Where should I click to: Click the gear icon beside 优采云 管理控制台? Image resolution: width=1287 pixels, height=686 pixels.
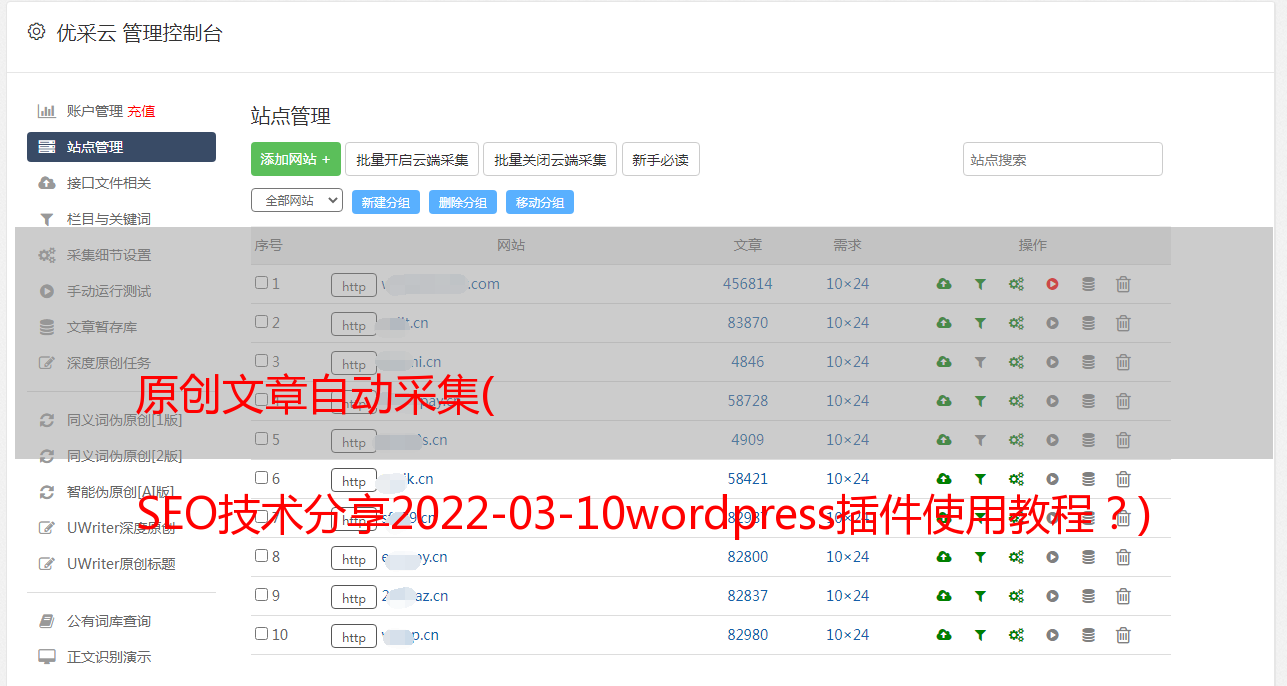click(x=37, y=32)
